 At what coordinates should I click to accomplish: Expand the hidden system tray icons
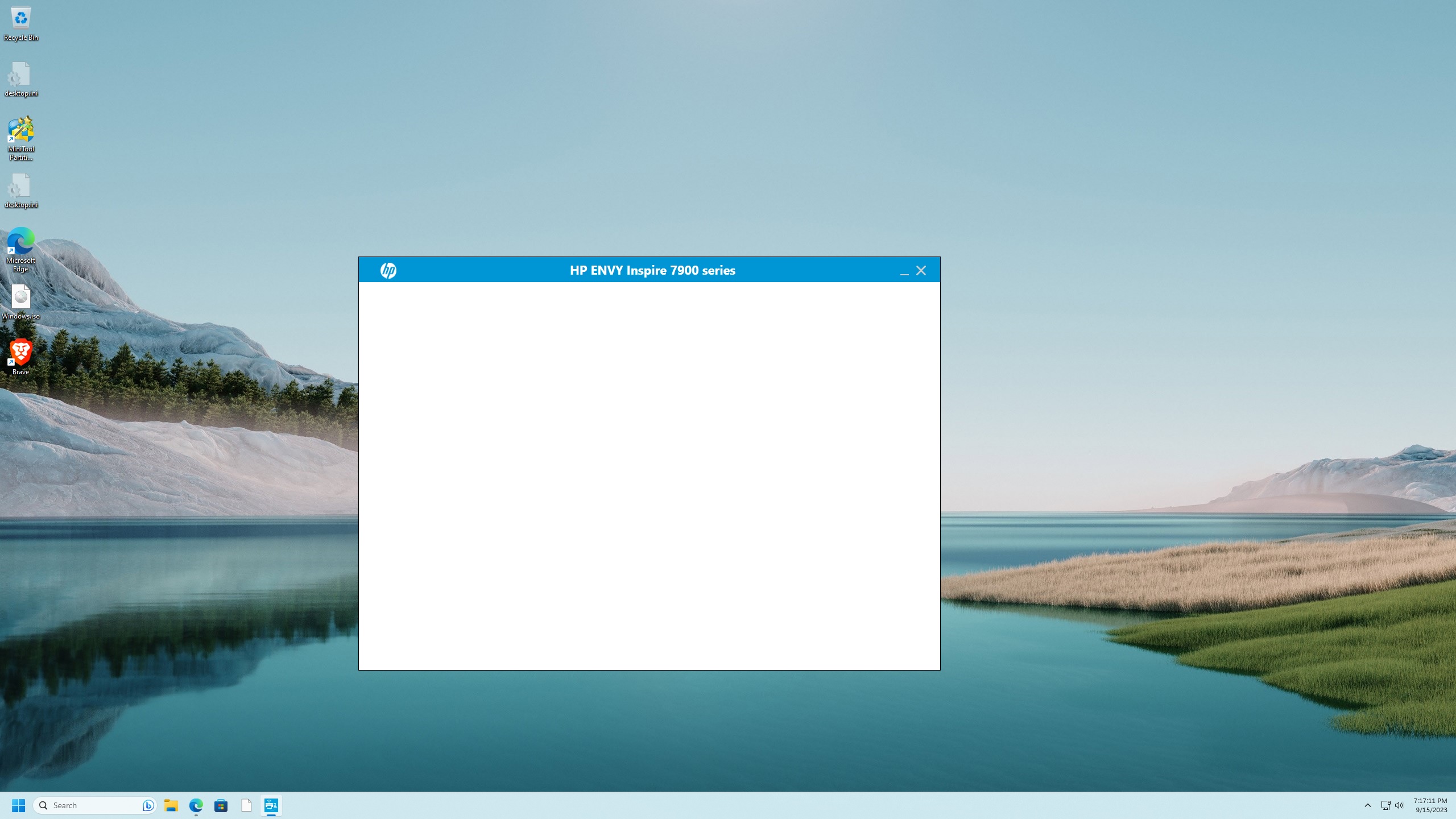[1367, 805]
